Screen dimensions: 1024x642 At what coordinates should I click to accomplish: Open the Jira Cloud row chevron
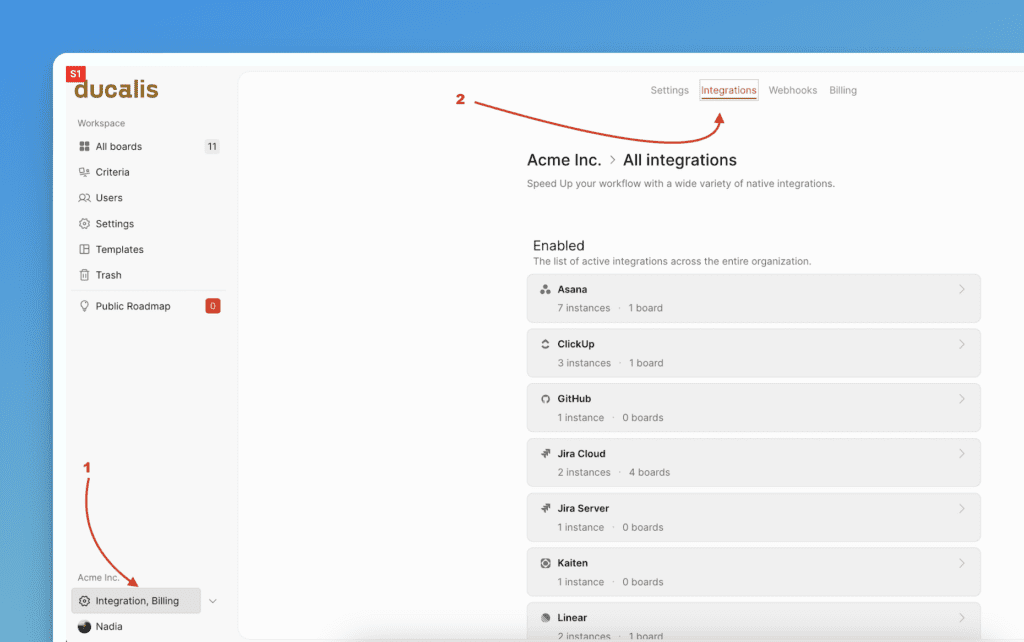pos(962,454)
